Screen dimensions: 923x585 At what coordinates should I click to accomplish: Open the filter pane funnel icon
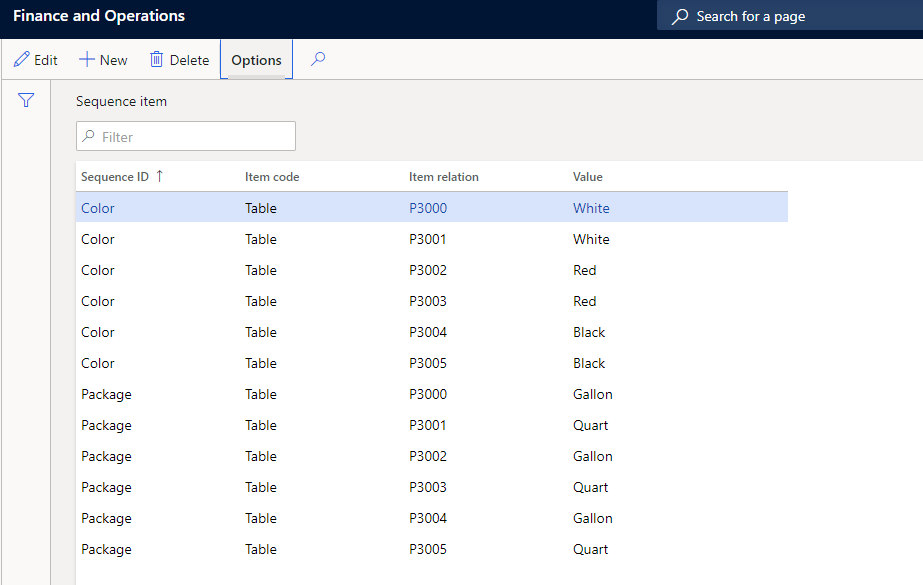pyautogui.click(x=26, y=100)
